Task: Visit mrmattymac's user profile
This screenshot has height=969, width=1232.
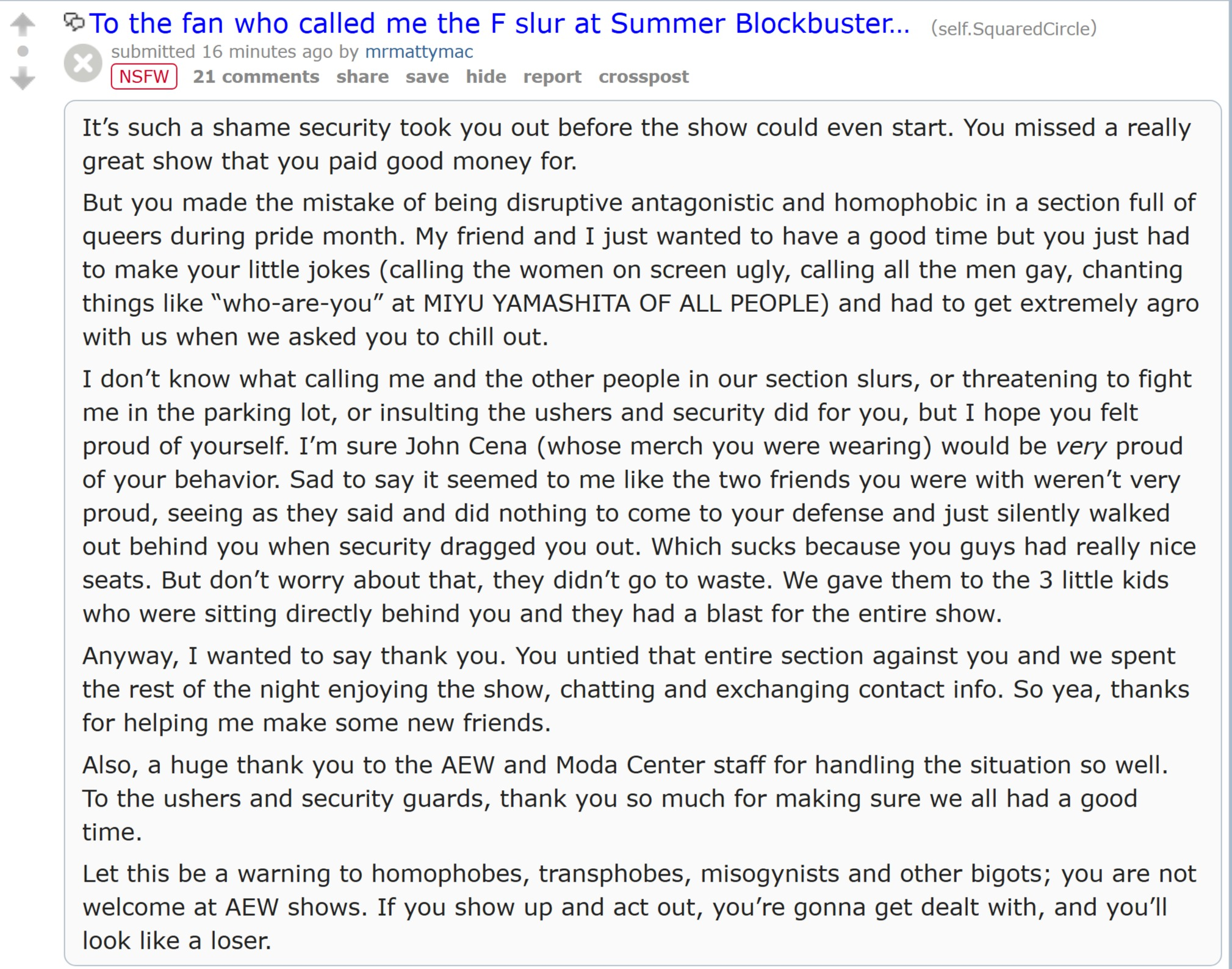Action: 419,52
